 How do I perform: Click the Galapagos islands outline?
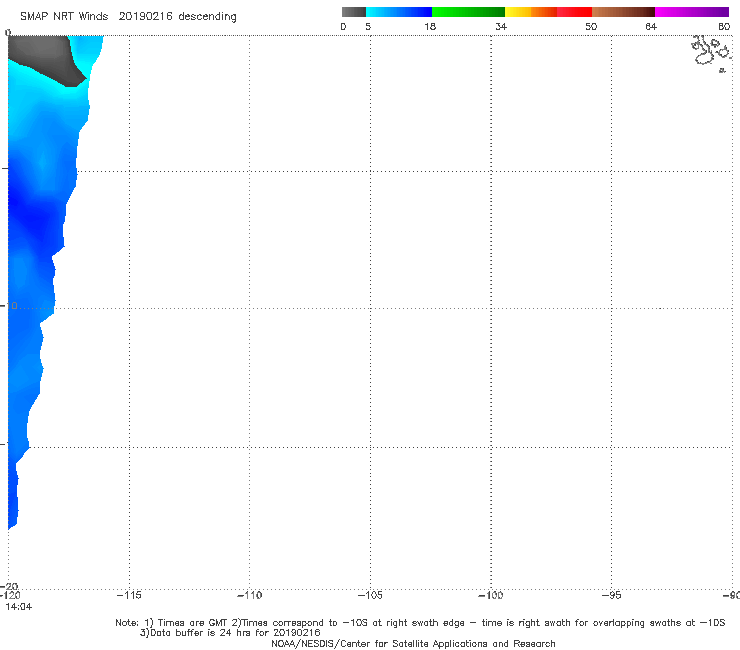click(x=711, y=52)
